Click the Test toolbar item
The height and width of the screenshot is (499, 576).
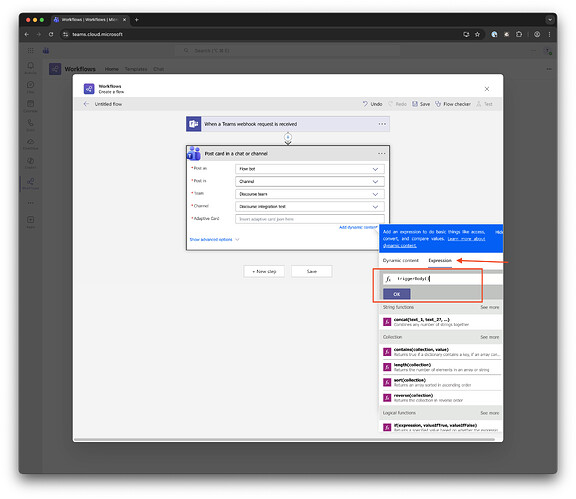pos(484,104)
